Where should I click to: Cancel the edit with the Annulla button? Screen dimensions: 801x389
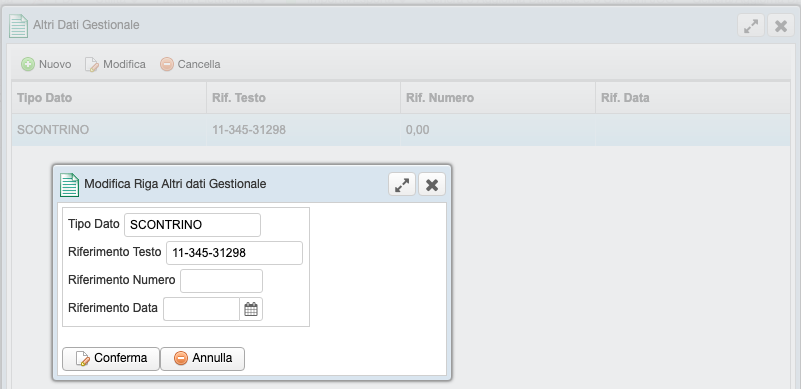pyautogui.click(x=202, y=358)
